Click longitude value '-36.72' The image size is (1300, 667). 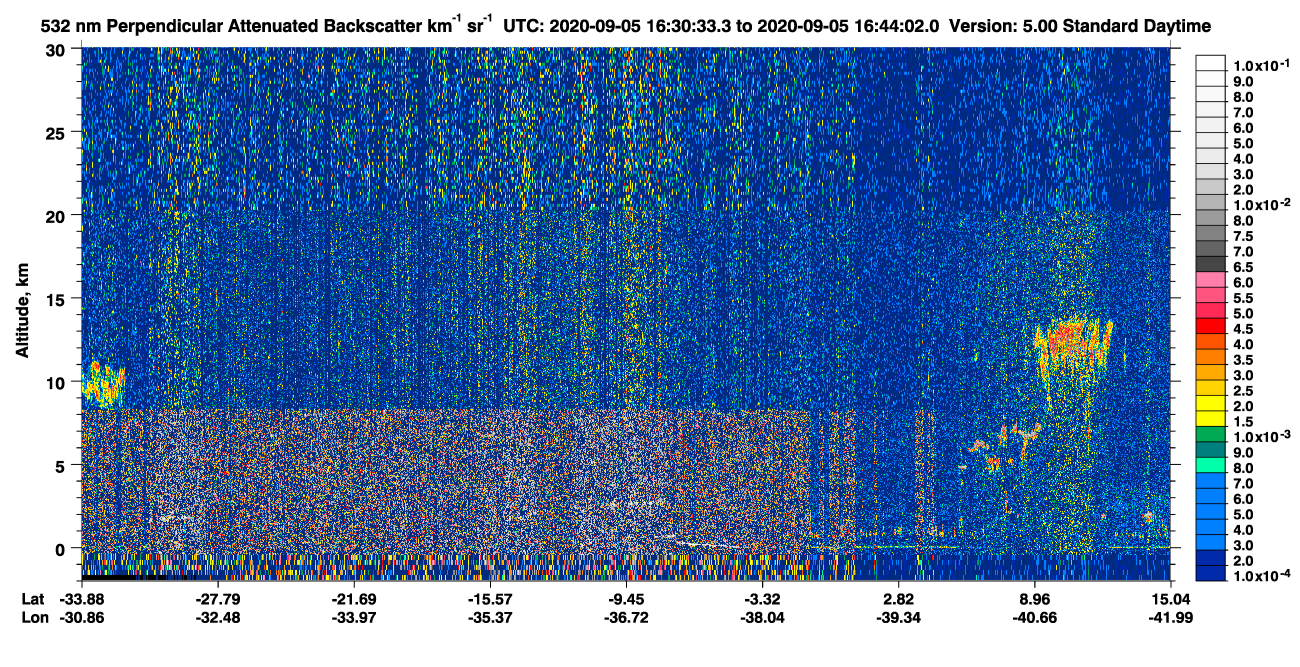626,617
